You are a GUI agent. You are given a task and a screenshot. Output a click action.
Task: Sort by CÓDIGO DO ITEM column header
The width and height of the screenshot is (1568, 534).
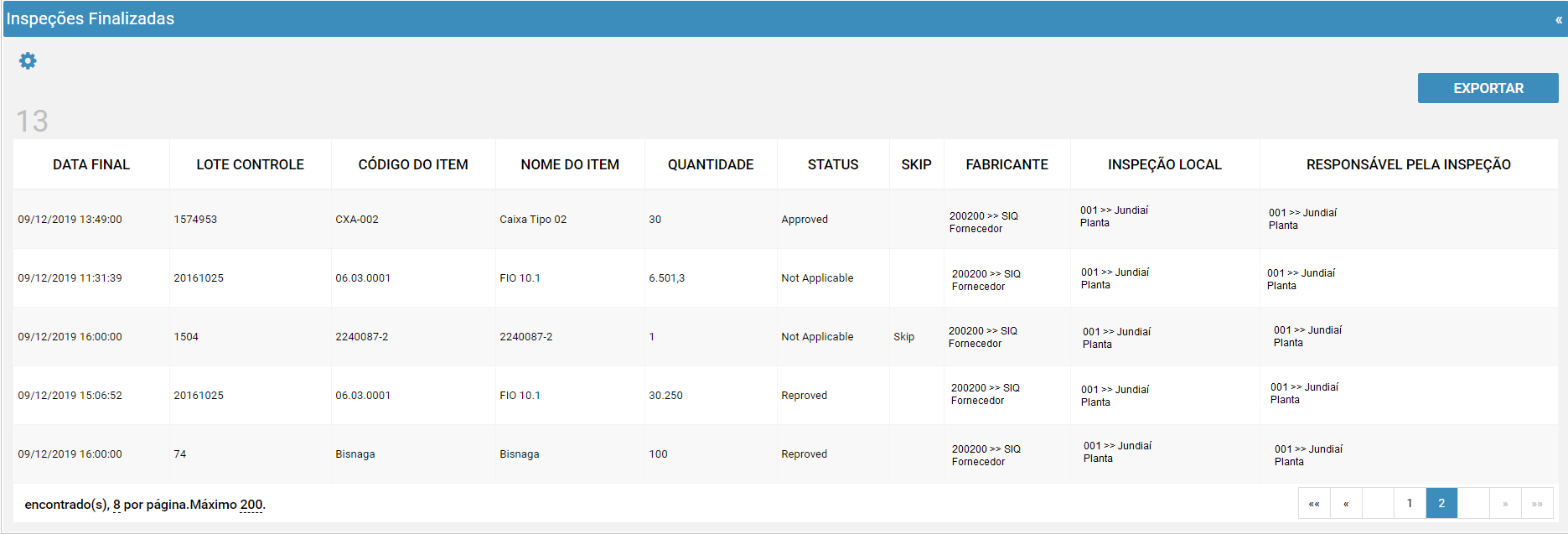click(x=413, y=164)
